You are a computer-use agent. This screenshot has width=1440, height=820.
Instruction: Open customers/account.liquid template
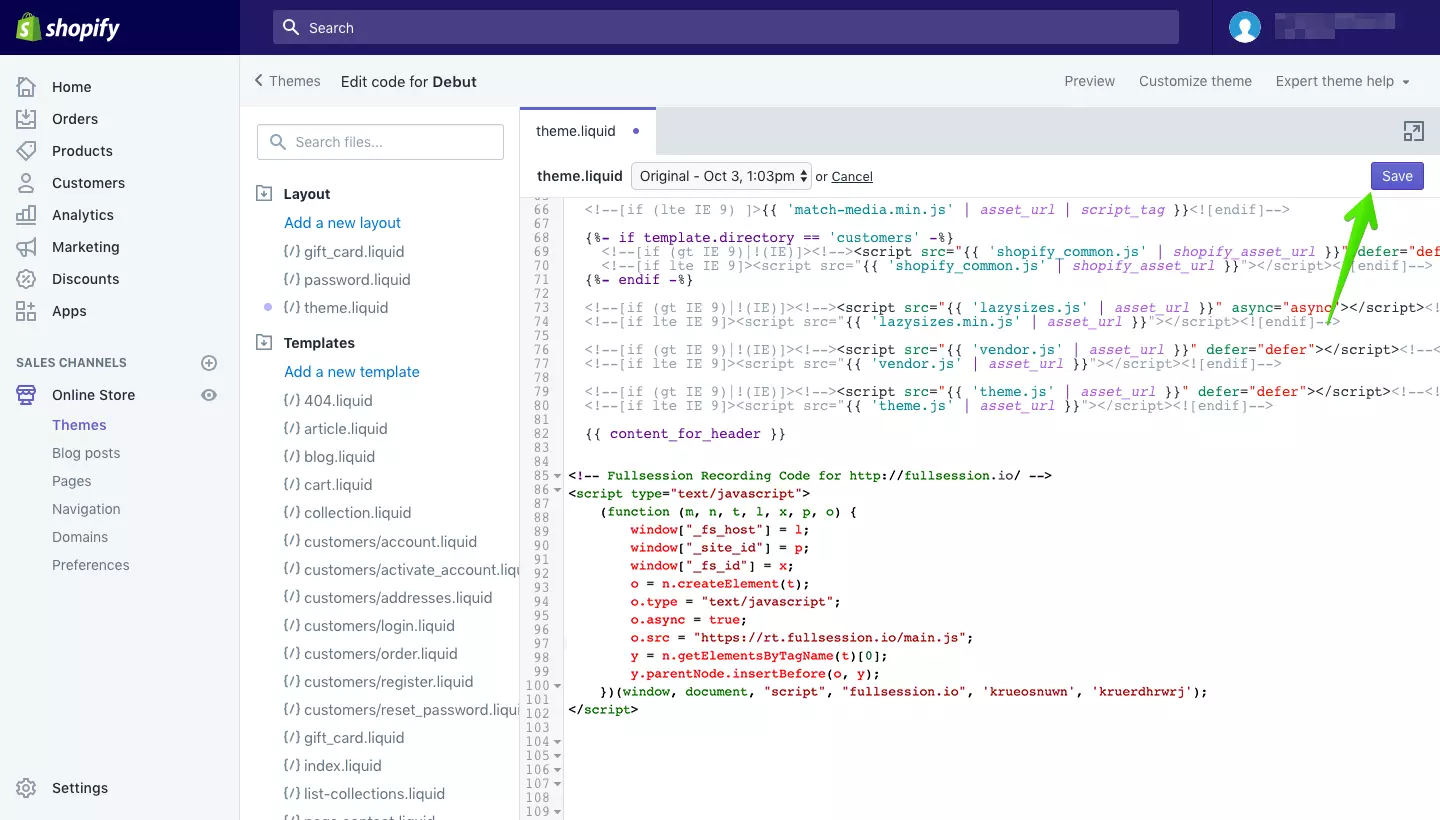(x=391, y=542)
